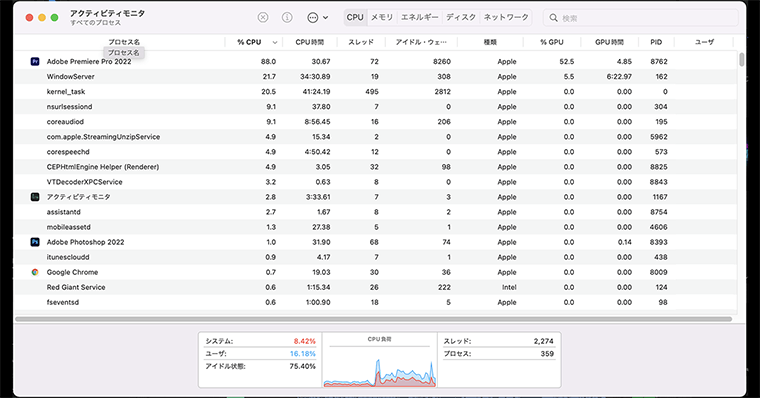The image size is (760, 398).
Task: Select the Google Chrome process row
Action: [x=376, y=272]
